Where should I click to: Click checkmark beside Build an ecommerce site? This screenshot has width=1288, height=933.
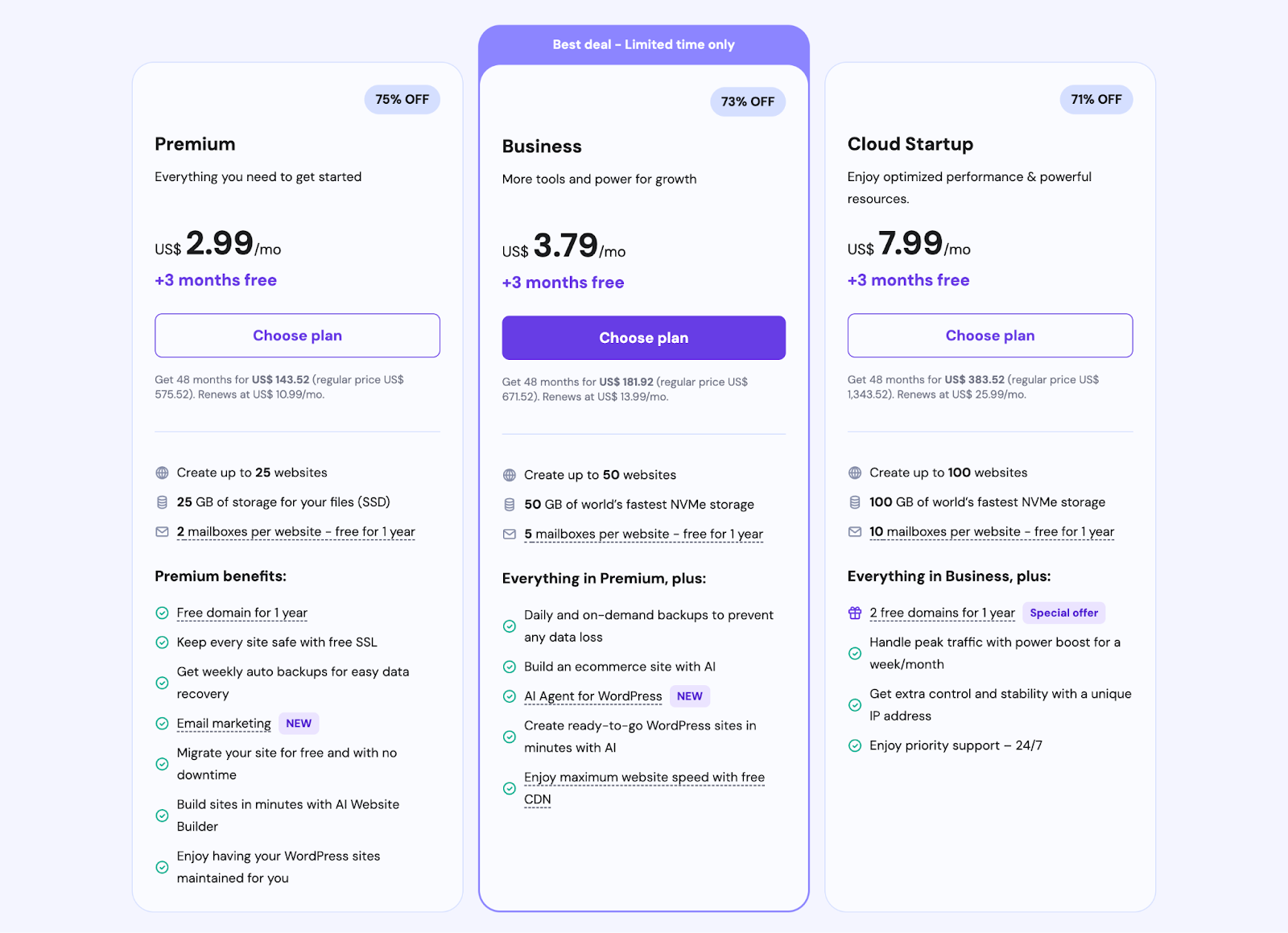coord(510,667)
